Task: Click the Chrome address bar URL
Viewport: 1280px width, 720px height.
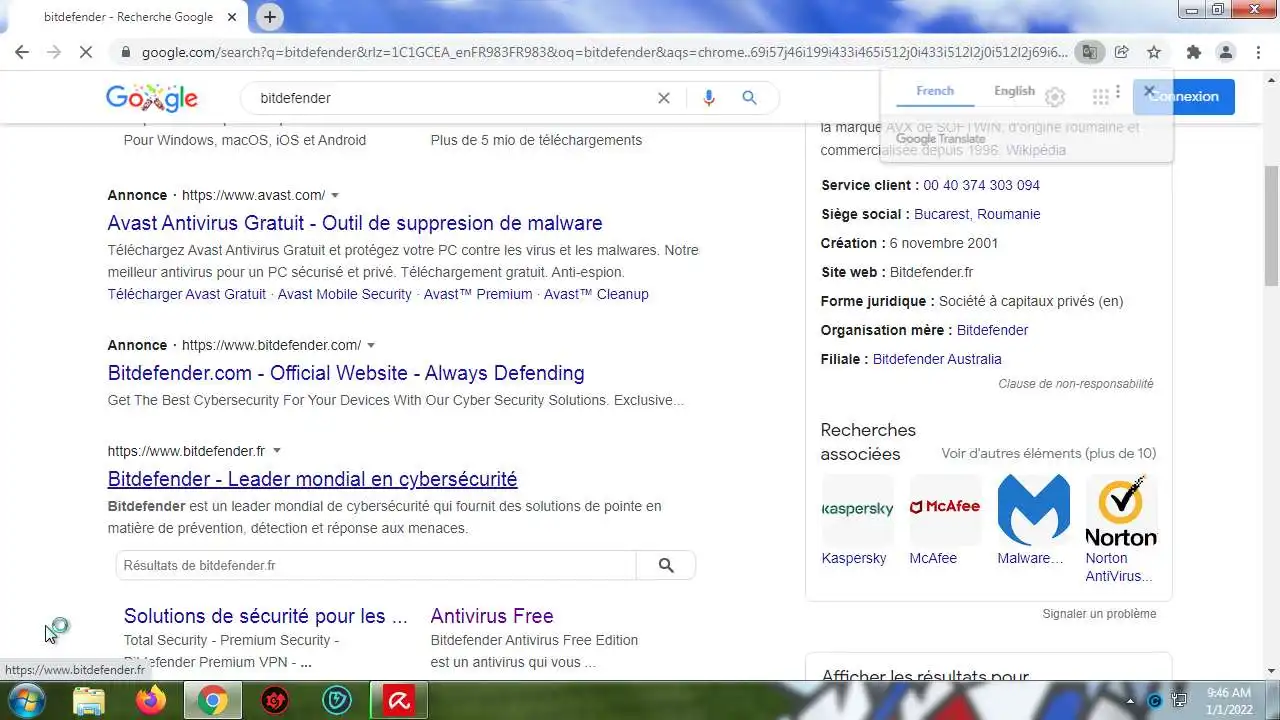Action: tap(604, 52)
